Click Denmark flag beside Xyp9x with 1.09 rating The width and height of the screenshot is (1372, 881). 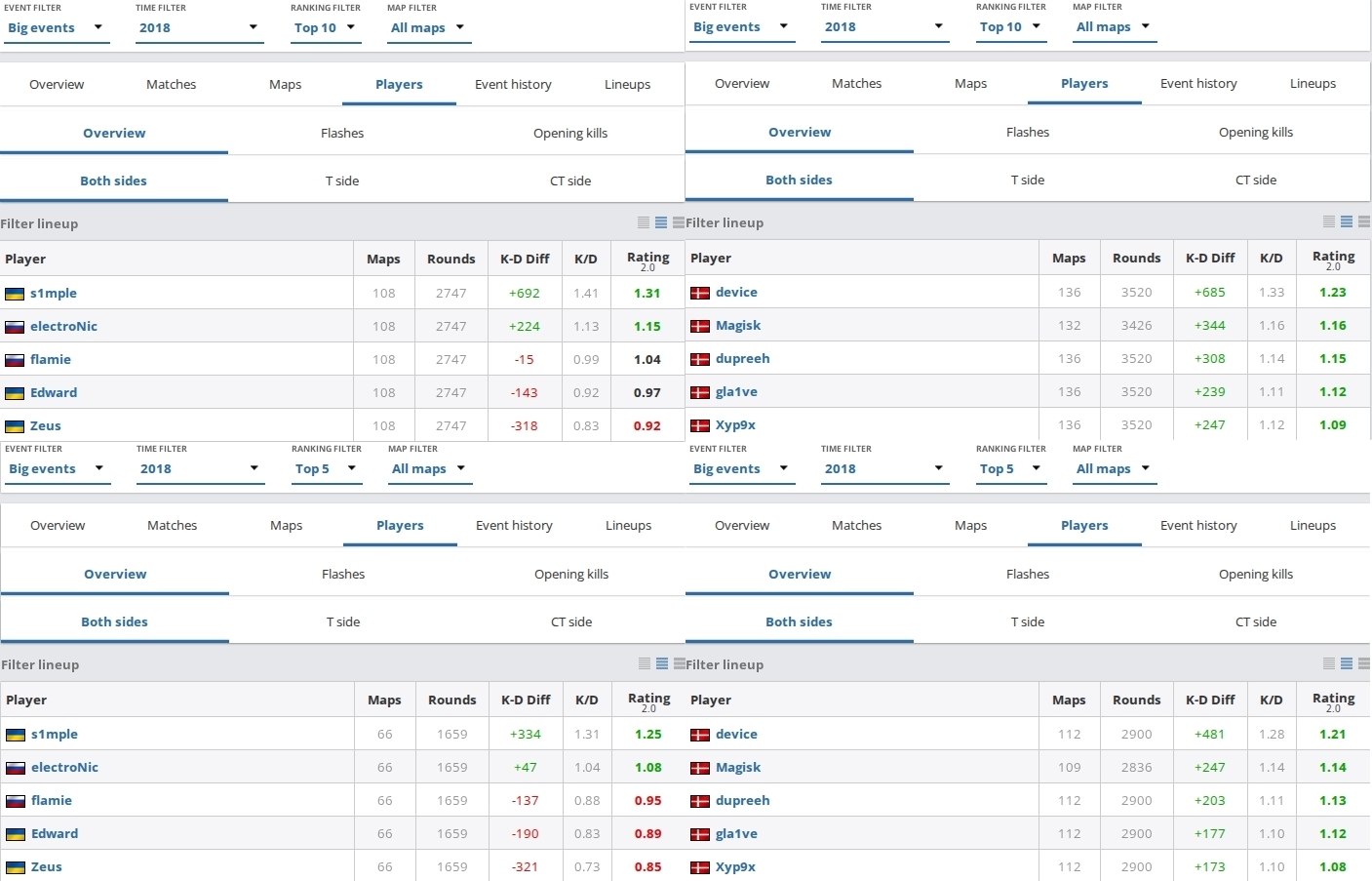point(700,425)
